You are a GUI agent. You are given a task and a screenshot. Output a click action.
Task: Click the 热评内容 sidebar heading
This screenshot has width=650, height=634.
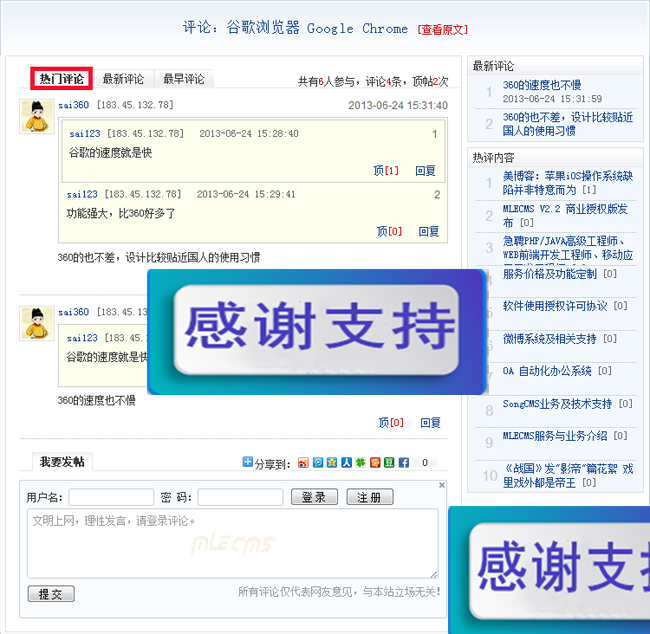493,158
